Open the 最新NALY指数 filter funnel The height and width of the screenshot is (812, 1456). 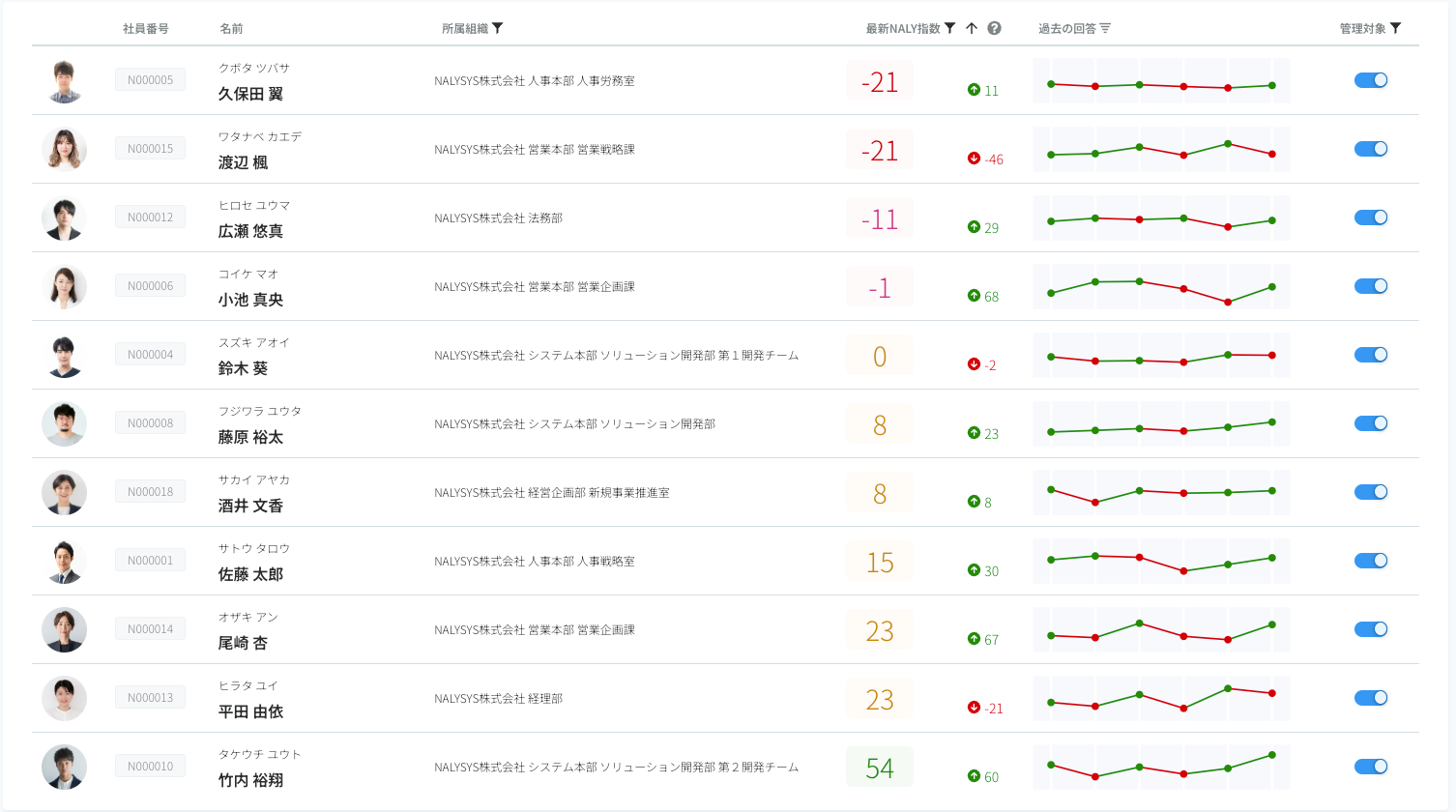pos(950,28)
